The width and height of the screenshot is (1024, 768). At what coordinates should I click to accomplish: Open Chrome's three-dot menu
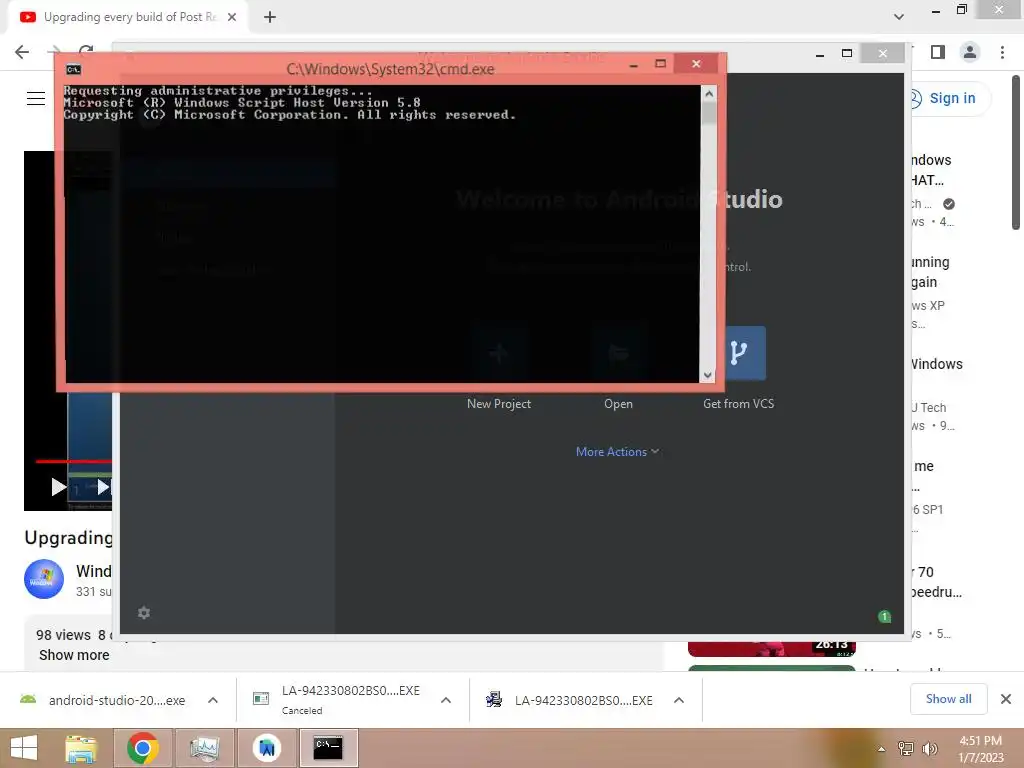(x=1002, y=52)
